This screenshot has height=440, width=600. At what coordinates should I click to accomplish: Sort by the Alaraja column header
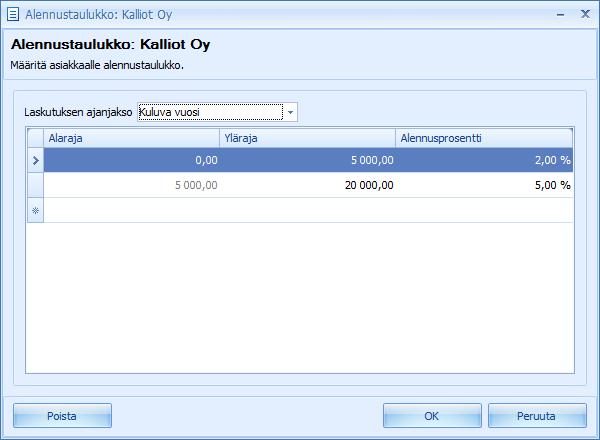coord(131,138)
